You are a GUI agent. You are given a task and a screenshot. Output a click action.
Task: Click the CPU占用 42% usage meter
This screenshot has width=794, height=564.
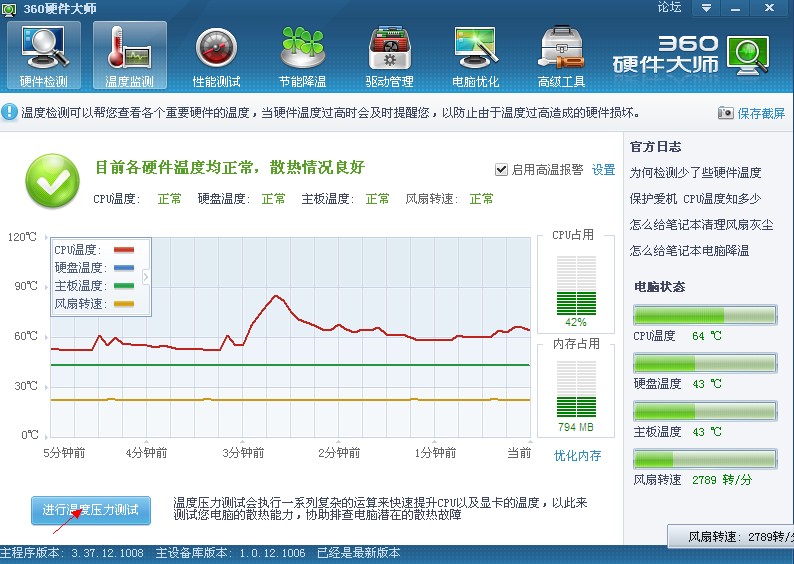point(576,285)
